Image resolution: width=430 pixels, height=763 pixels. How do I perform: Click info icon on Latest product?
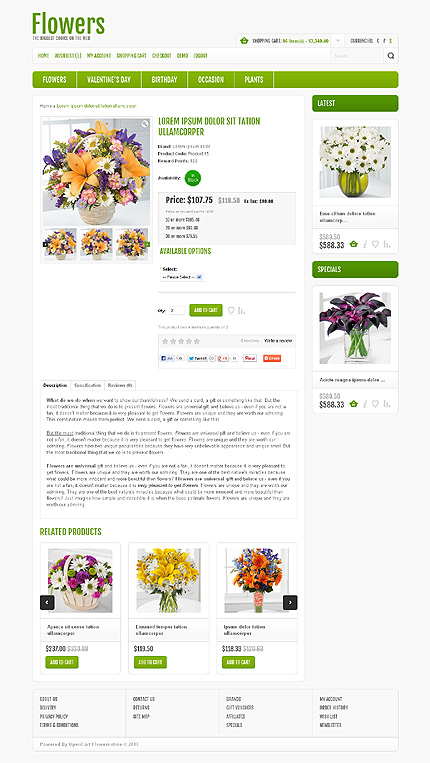pyautogui.click(x=365, y=244)
